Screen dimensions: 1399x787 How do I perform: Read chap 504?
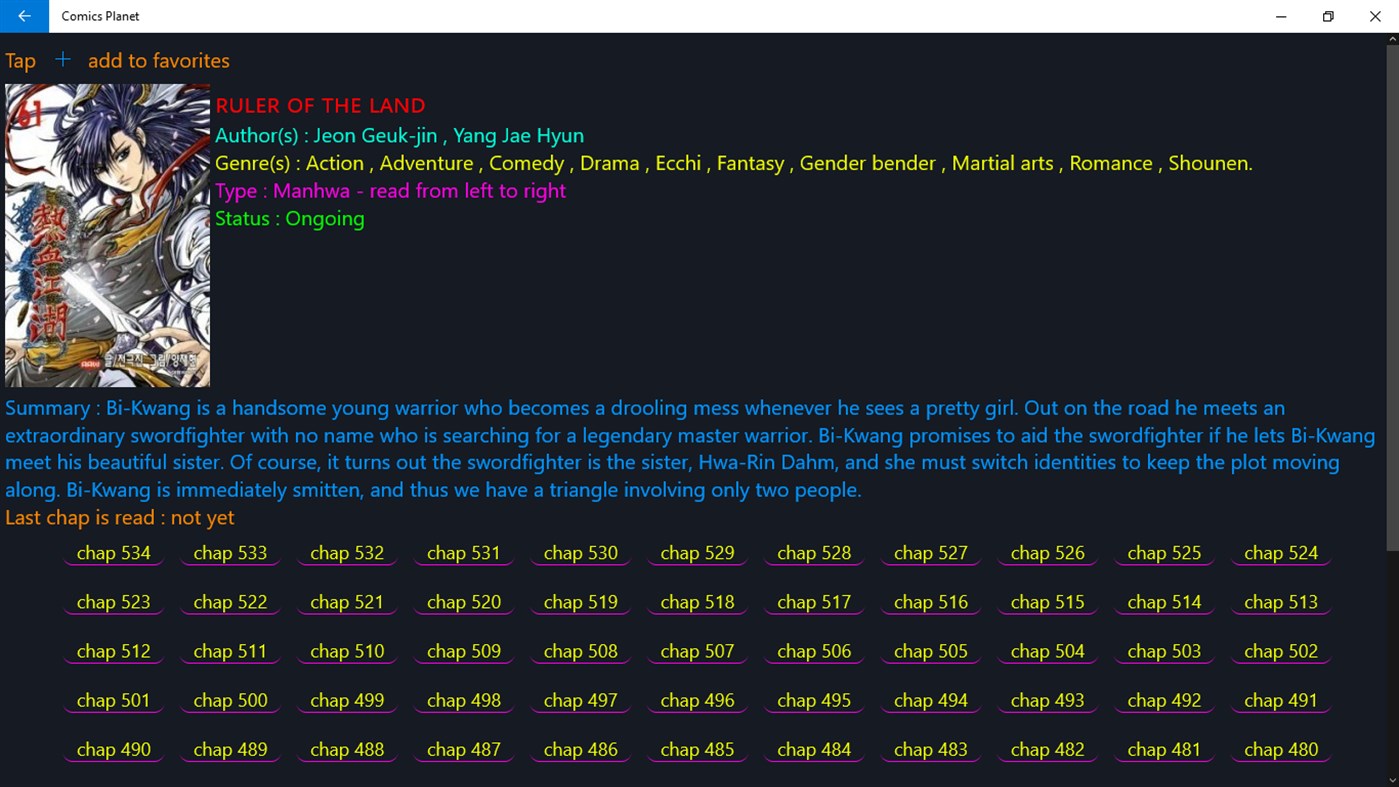click(1048, 651)
